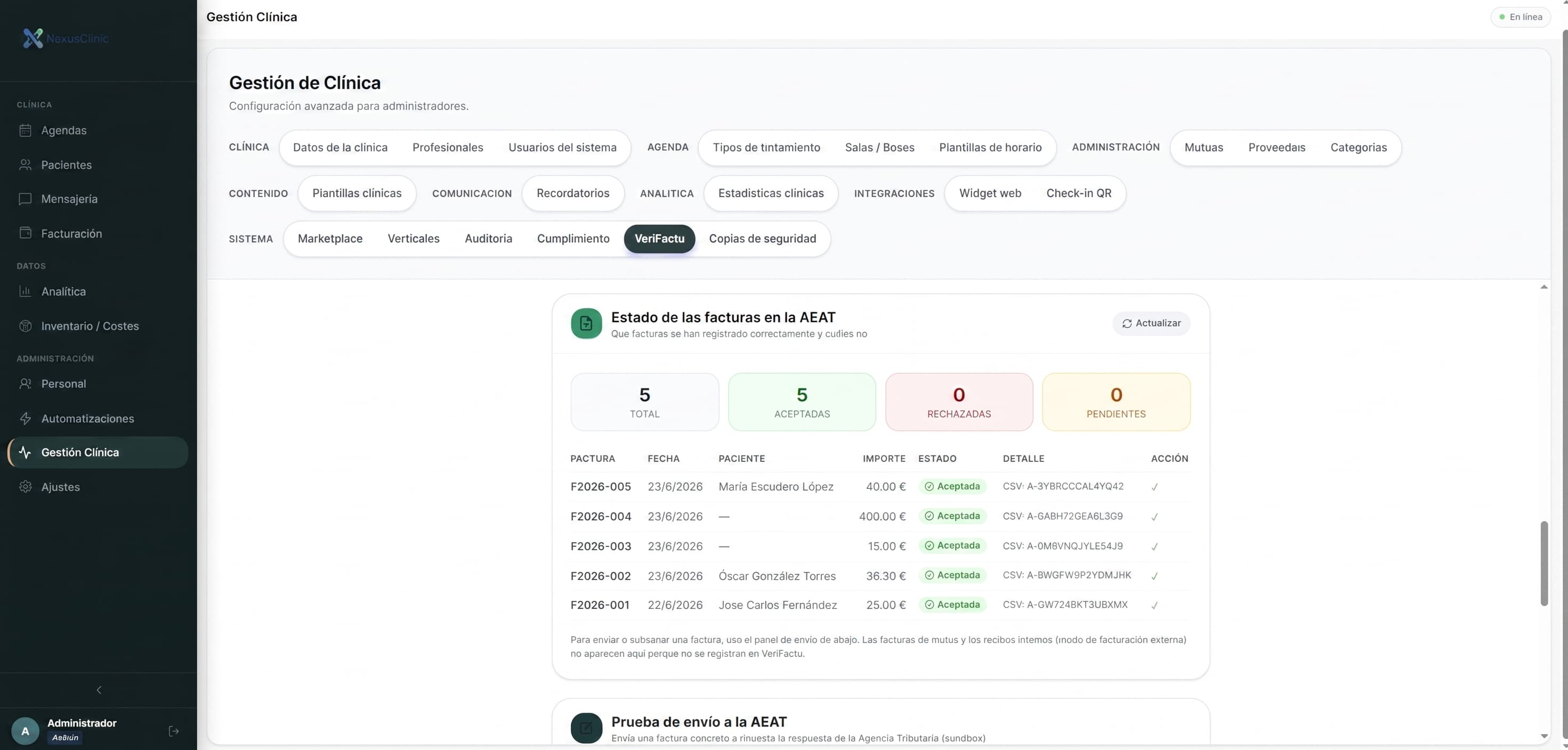The height and width of the screenshot is (750, 1568).
Task: Open the Marketplace tab
Action: point(330,239)
